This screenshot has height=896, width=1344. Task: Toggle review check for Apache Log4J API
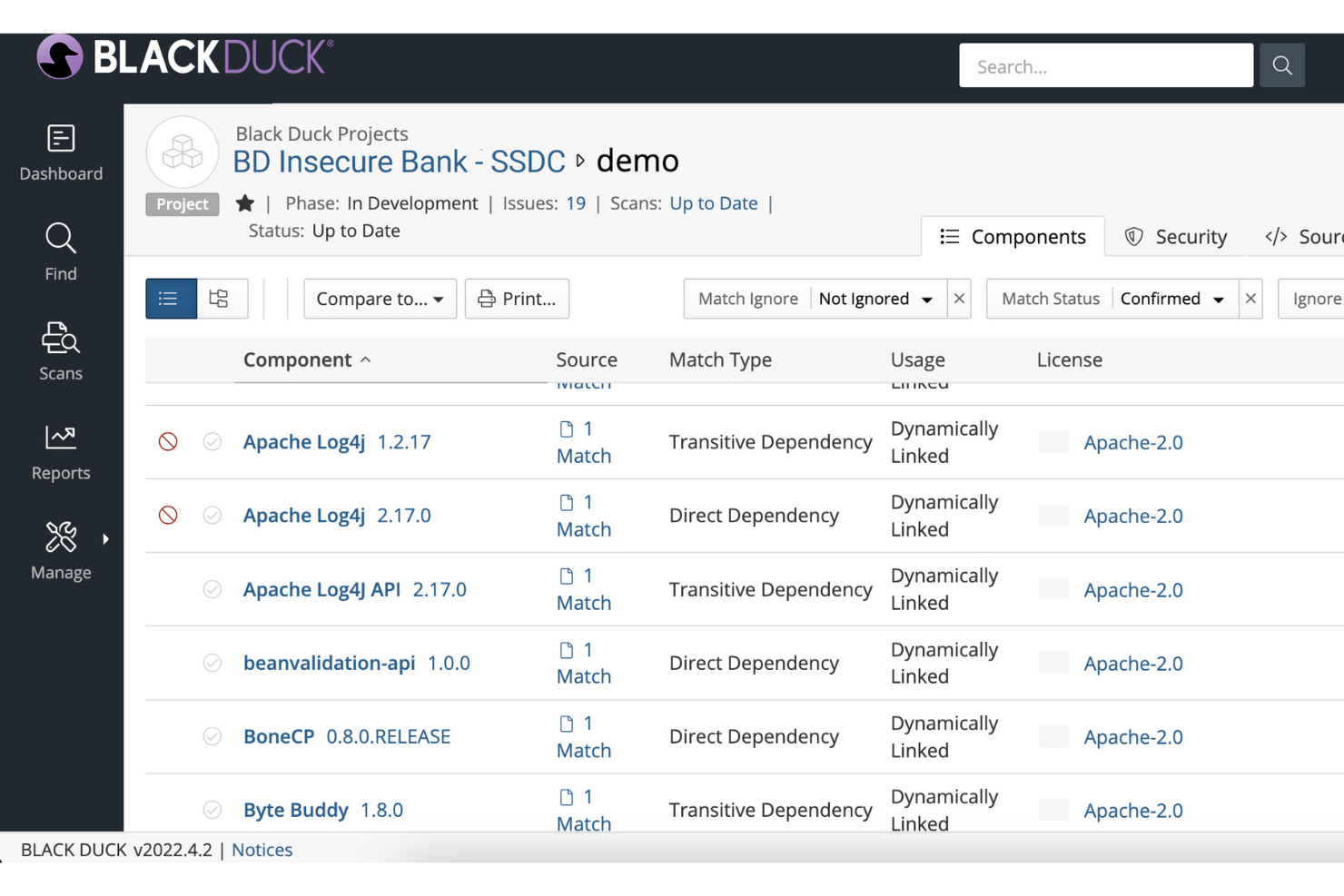click(x=212, y=589)
